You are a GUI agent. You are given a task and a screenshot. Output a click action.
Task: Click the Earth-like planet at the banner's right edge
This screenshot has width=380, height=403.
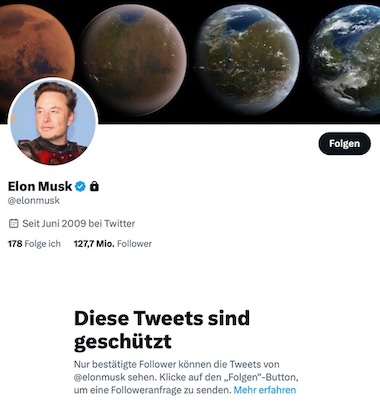point(345,59)
